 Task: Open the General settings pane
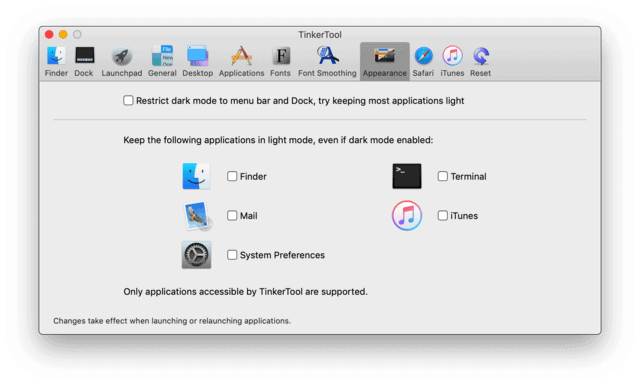pyautogui.click(x=162, y=61)
